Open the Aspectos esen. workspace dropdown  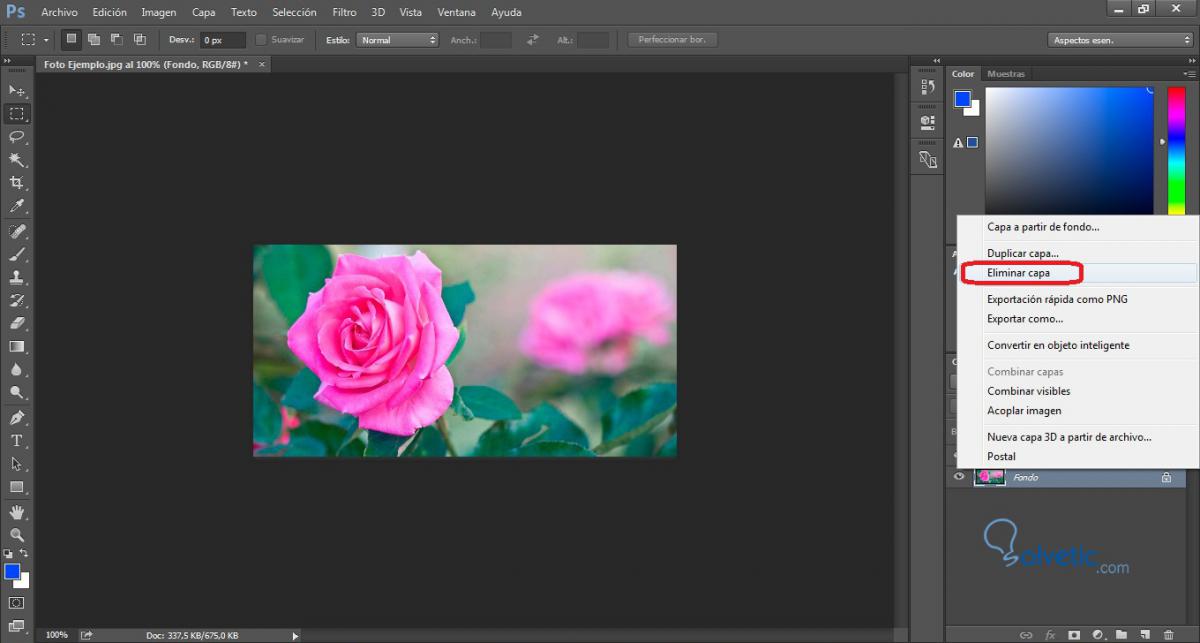coord(1119,40)
